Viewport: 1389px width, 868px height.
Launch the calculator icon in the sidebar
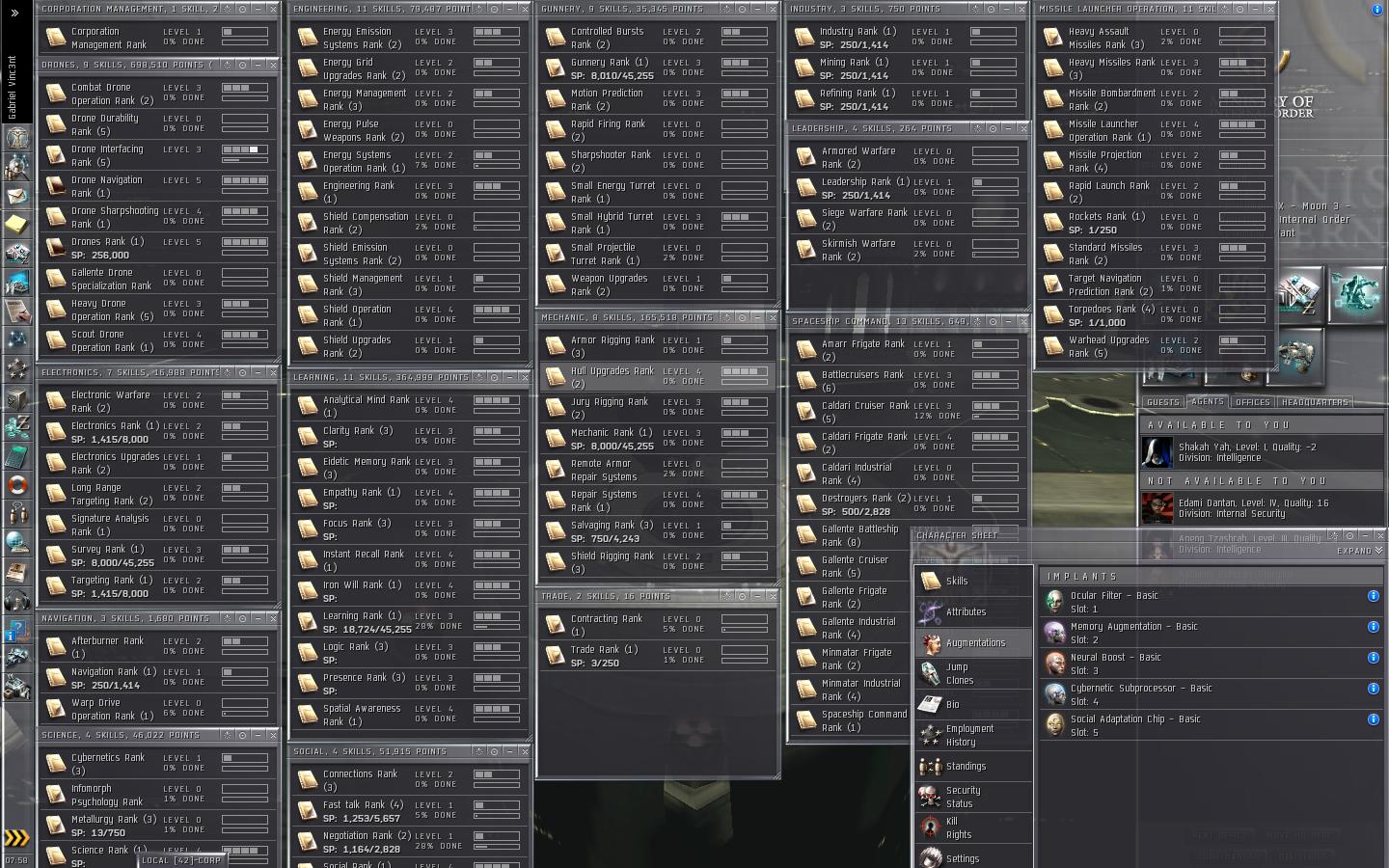[x=17, y=456]
